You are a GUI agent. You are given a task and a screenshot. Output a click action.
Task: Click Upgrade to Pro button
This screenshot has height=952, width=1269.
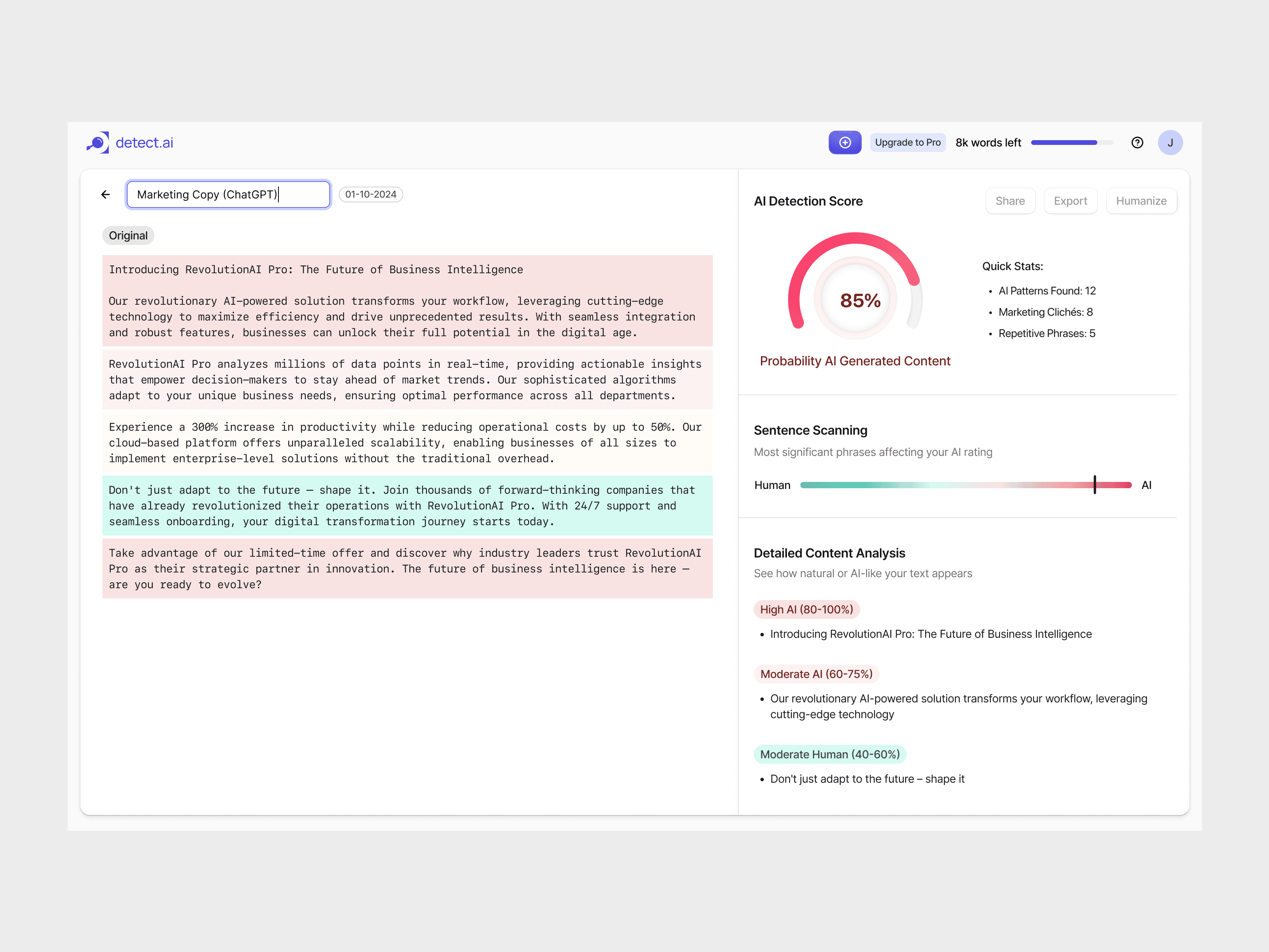tap(907, 142)
